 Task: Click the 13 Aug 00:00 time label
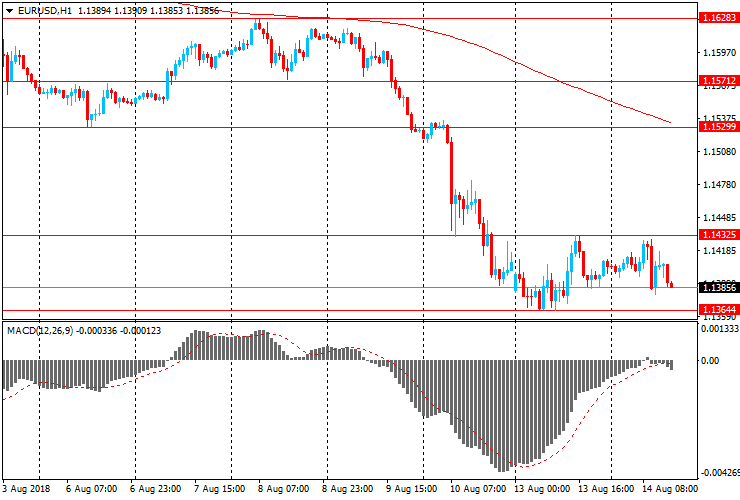542,488
